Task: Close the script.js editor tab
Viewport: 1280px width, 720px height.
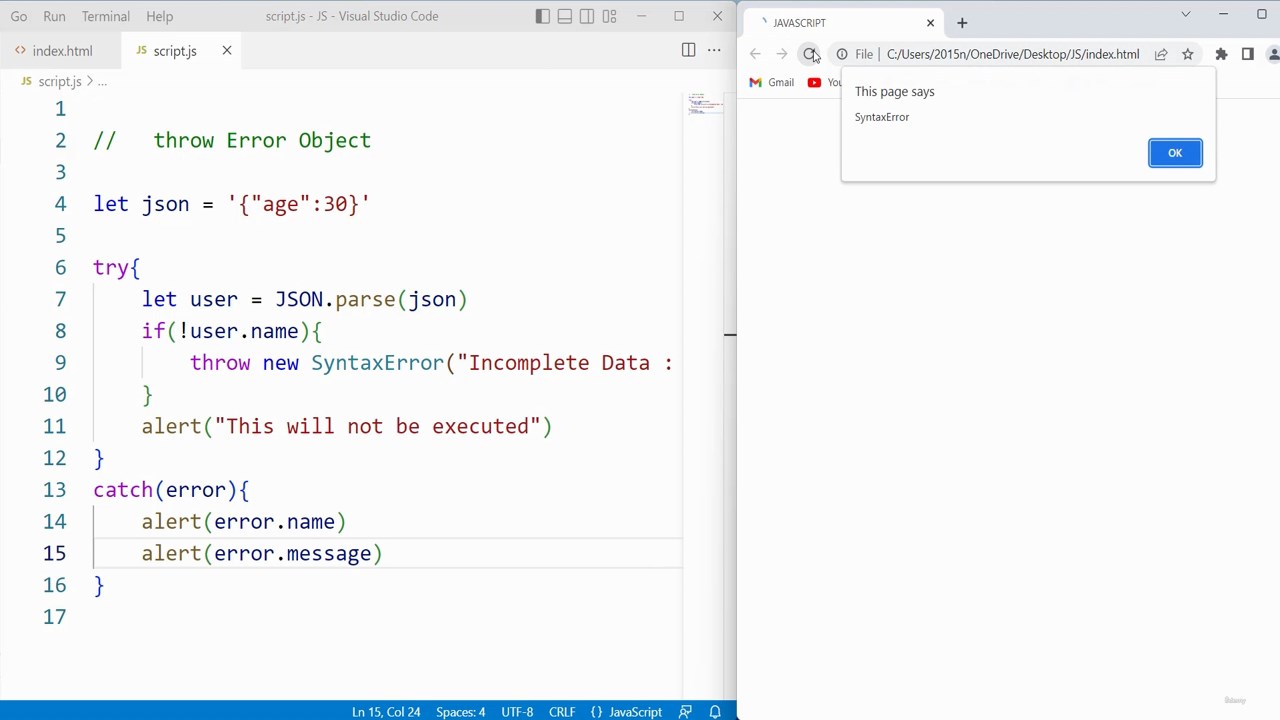Action: pyautogui.click(x=227, y=51)
